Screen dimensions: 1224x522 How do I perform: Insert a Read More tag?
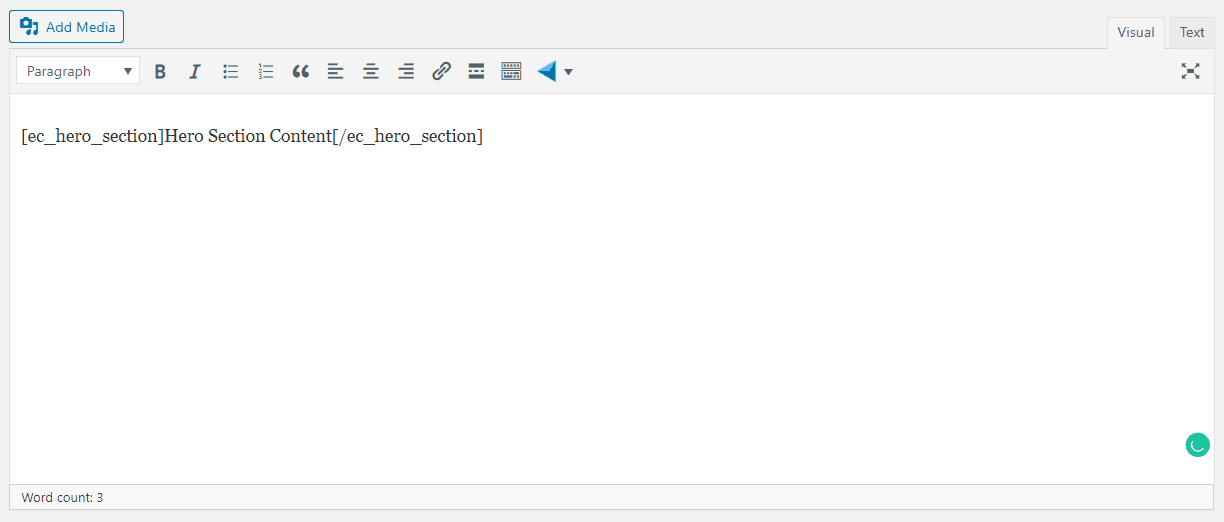click(x=476, y=71)
